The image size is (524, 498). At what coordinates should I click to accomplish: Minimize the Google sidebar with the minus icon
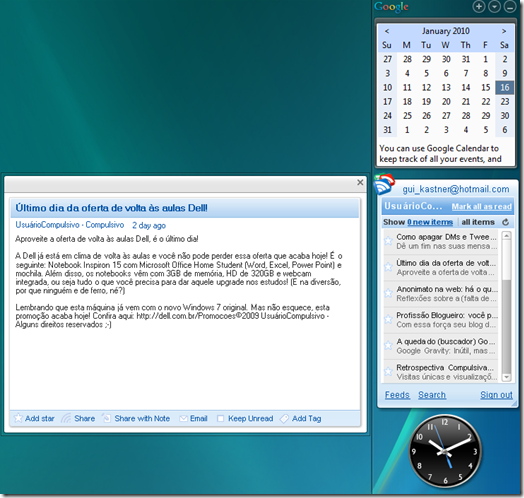[x=510, y=6]
